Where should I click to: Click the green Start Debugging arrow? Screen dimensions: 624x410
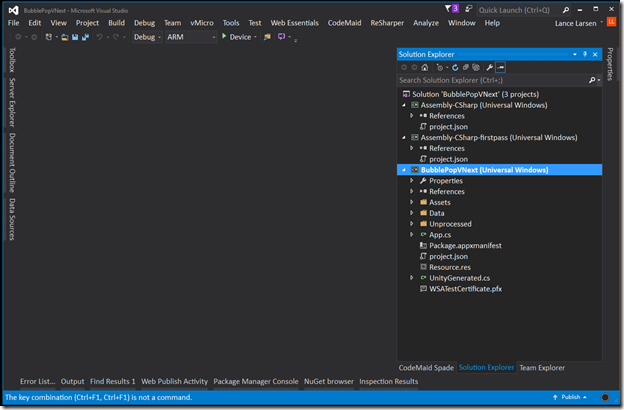pyautogui.click(x=224, y=36)
